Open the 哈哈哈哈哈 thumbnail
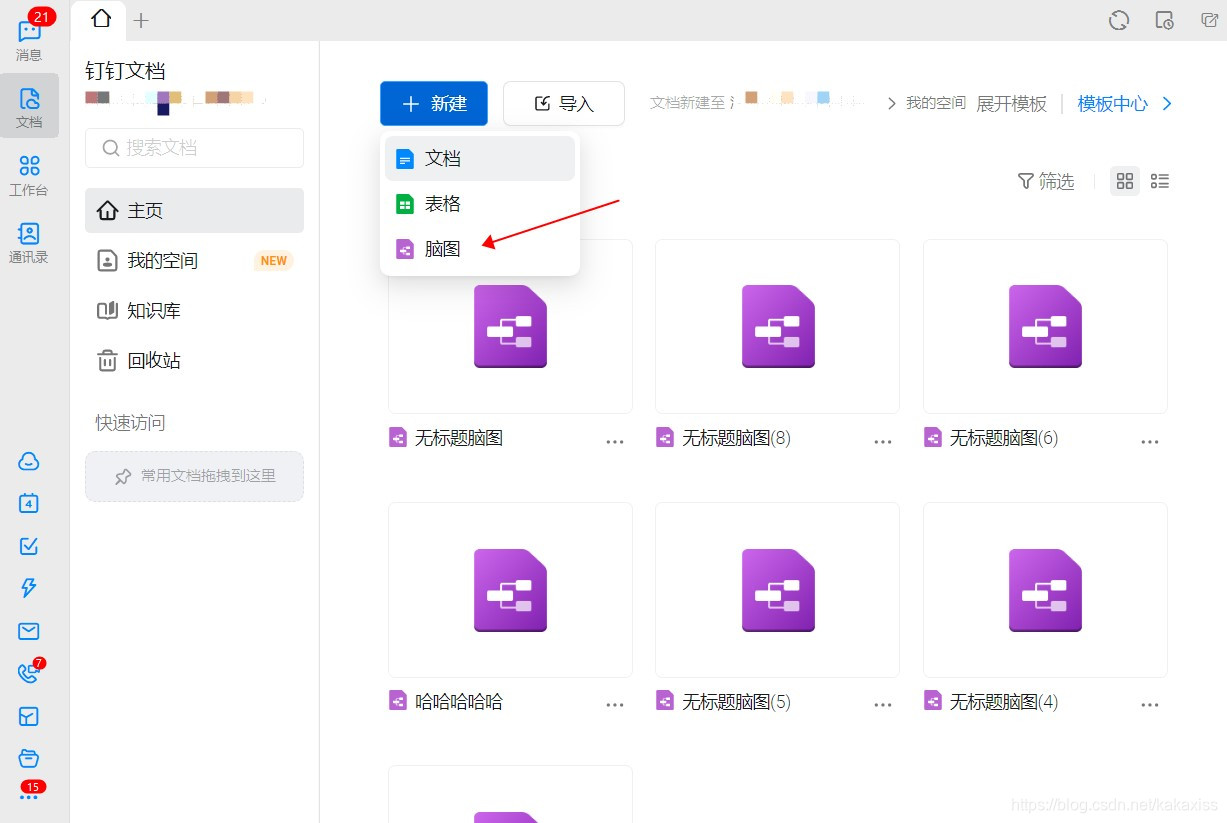This screenshot has height=823, width=1227. 510,590
